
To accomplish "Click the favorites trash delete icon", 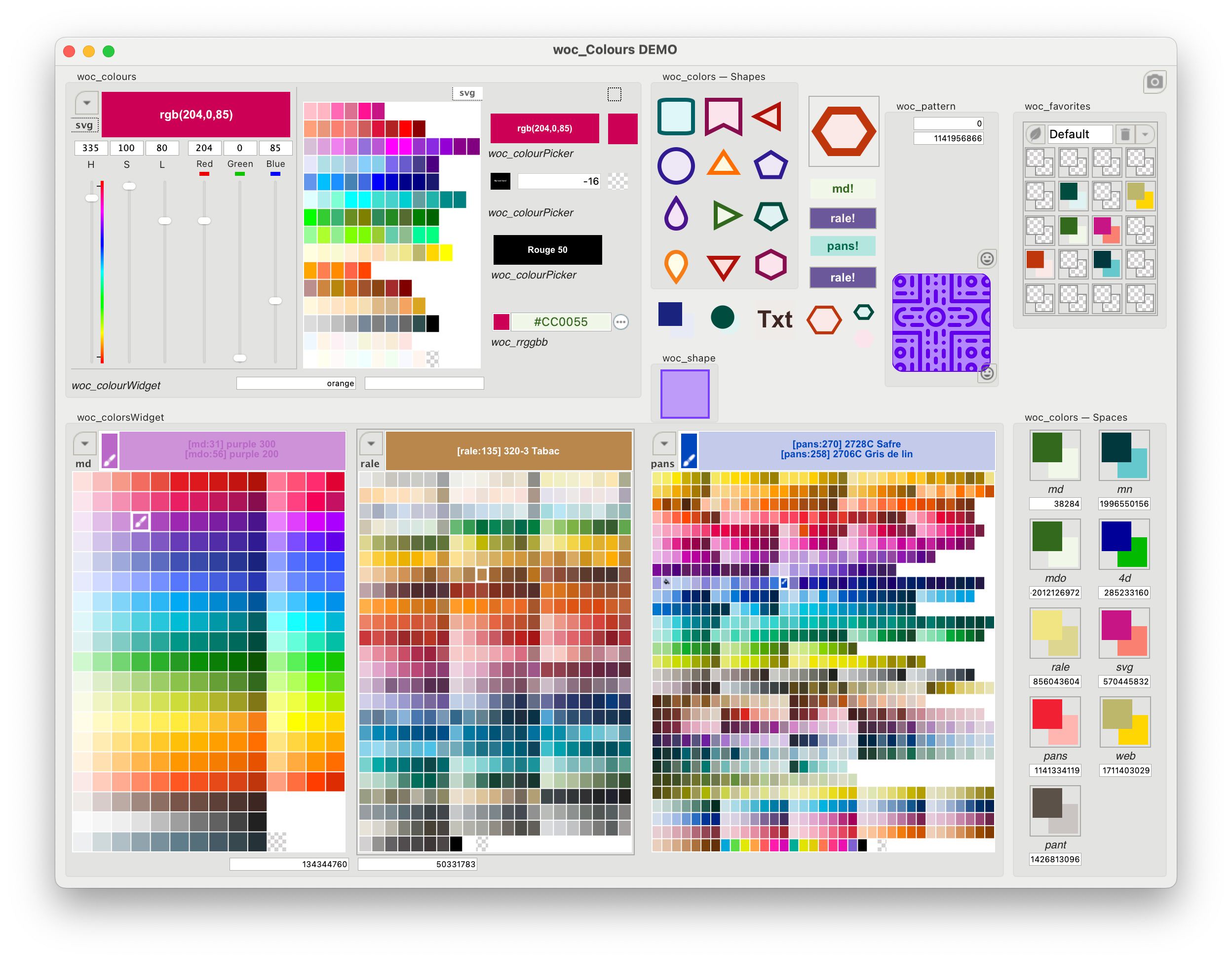I will 1124,134.
